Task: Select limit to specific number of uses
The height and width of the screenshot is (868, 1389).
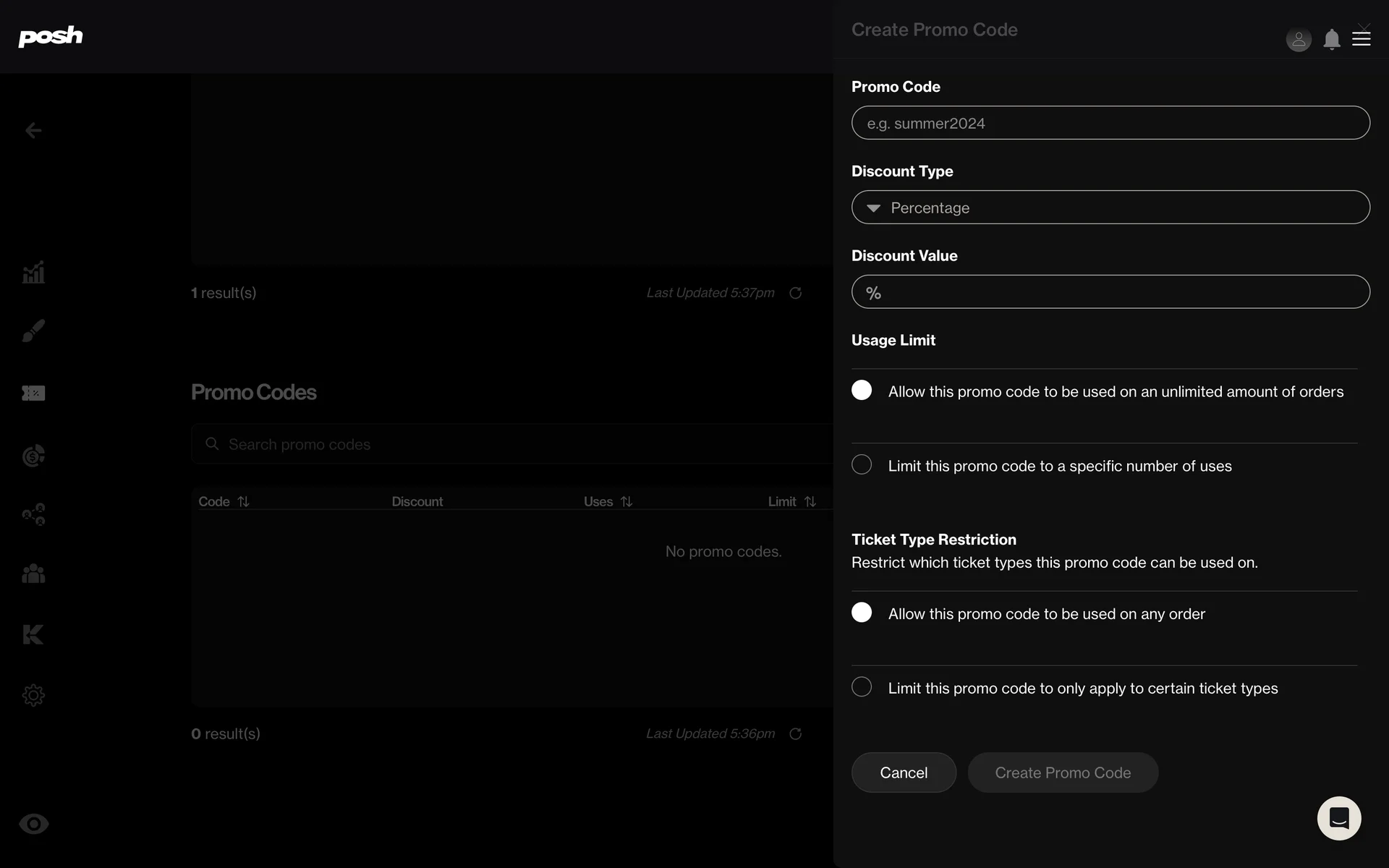Action: point(862,465)
